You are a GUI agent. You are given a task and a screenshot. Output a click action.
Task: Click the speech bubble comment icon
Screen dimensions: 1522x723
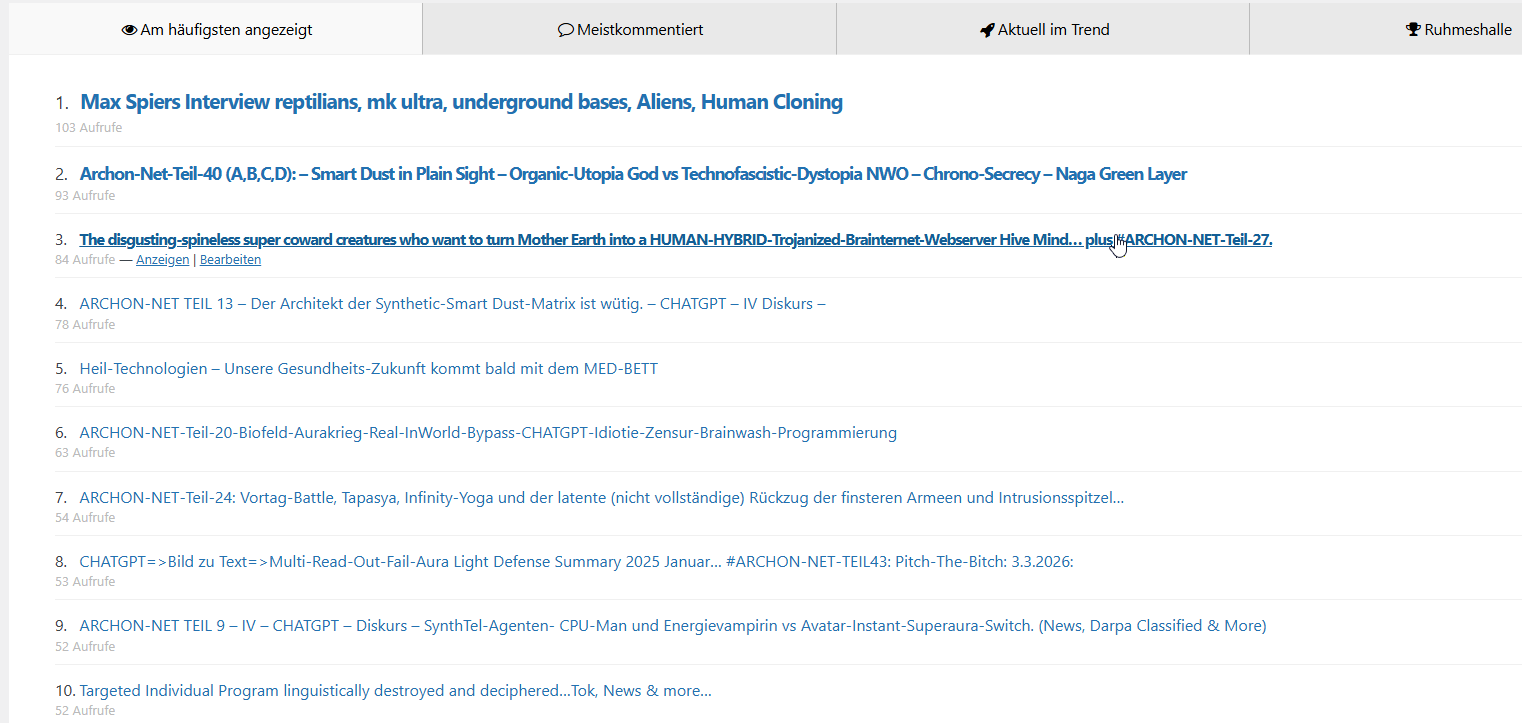pos(565,30)
